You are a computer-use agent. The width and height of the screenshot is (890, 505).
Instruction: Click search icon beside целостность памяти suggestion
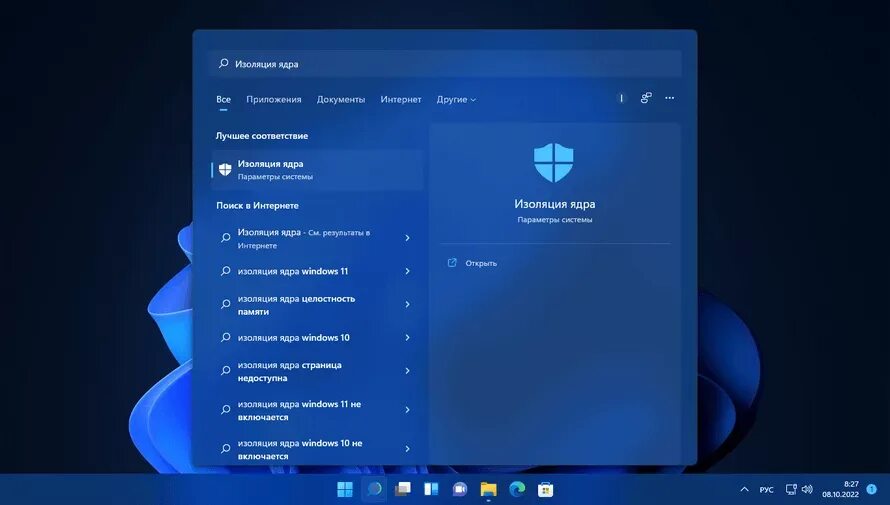pos(225,305)
